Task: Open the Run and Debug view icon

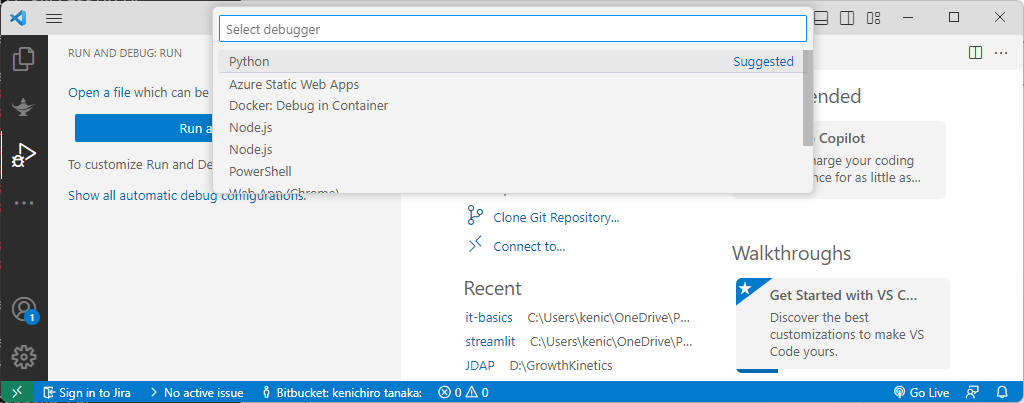Action: [x=24, y=155]
